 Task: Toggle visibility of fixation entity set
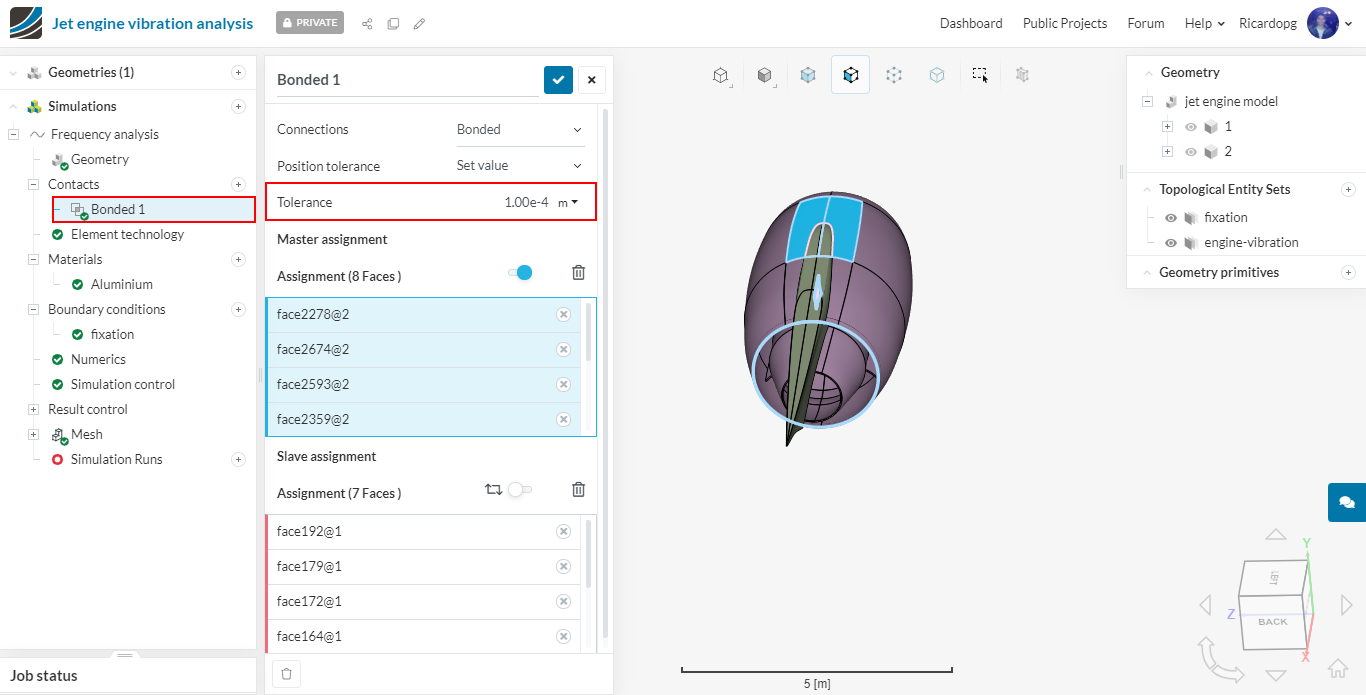[x=1171, y=218]
